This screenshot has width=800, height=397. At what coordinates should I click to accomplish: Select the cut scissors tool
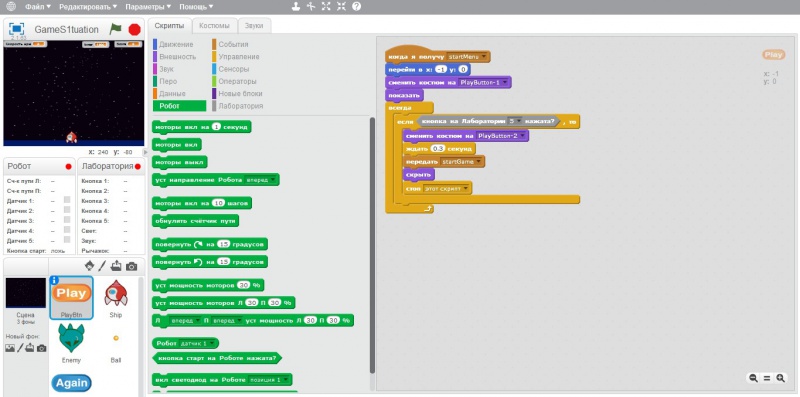(x=311, y=7)
